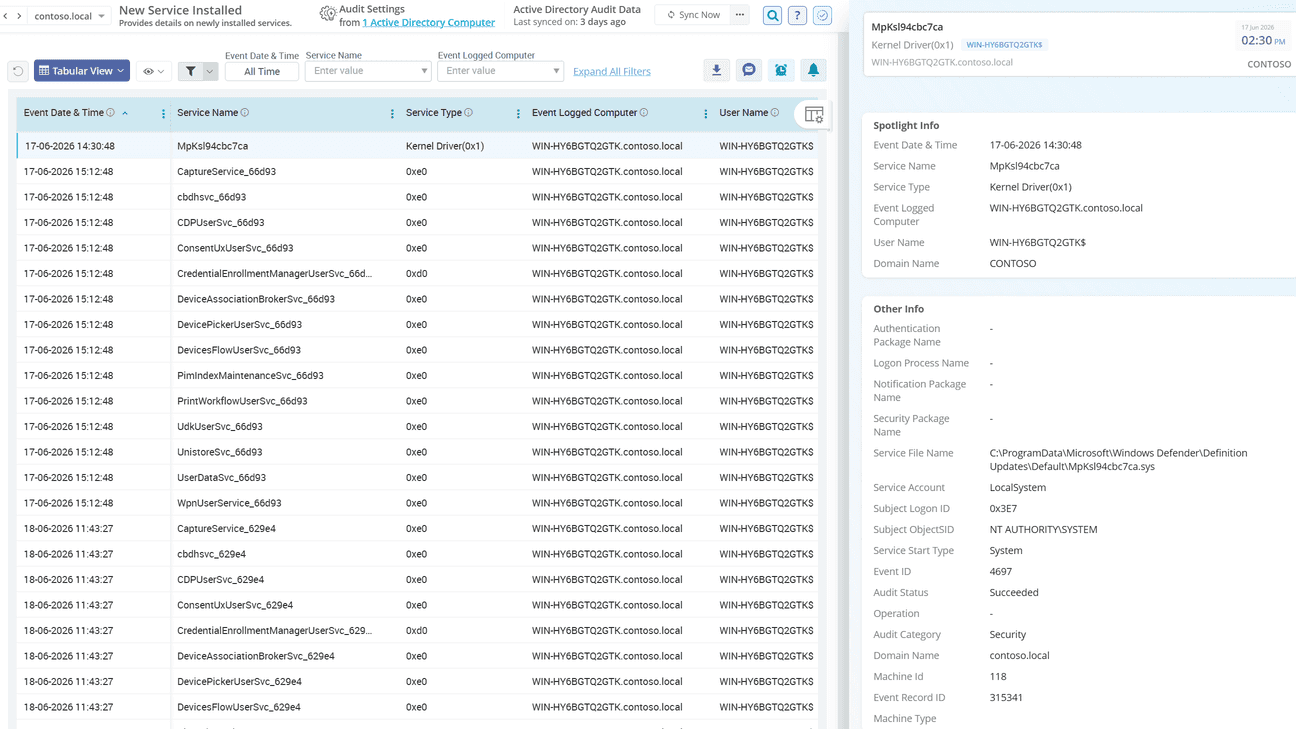The width and height of the screenshot is (1296, 729).
Task: Click the User Name column header
Action: tap(744, 113)
